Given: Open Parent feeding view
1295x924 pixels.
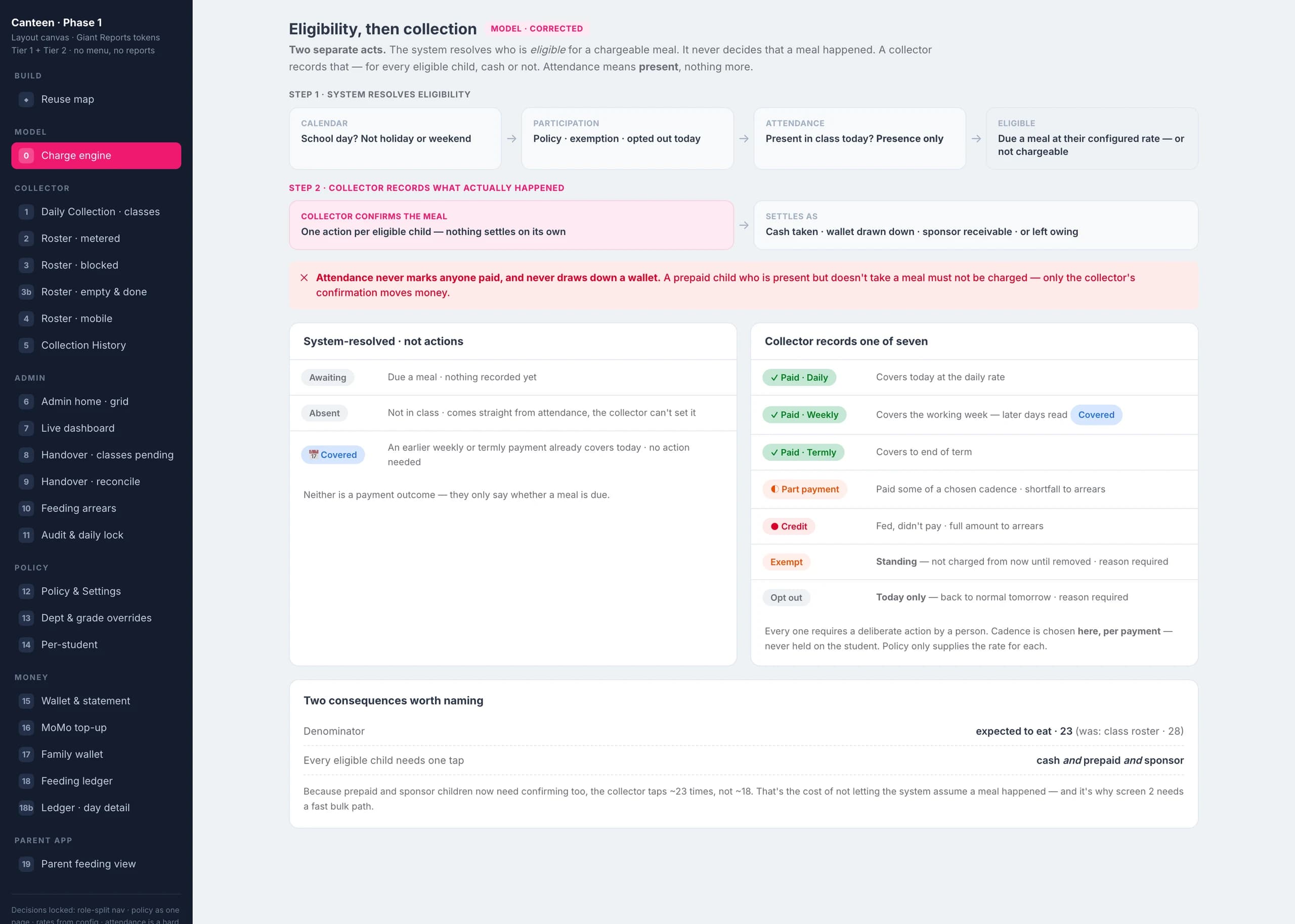Looking at the screenshot, I should point(96,864).
